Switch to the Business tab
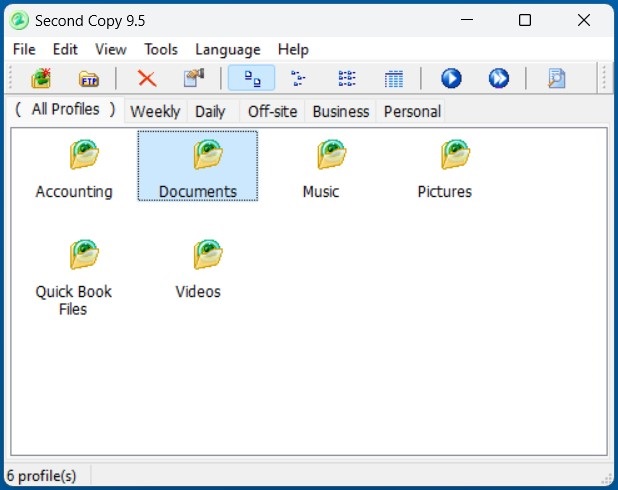 point(341,112)
